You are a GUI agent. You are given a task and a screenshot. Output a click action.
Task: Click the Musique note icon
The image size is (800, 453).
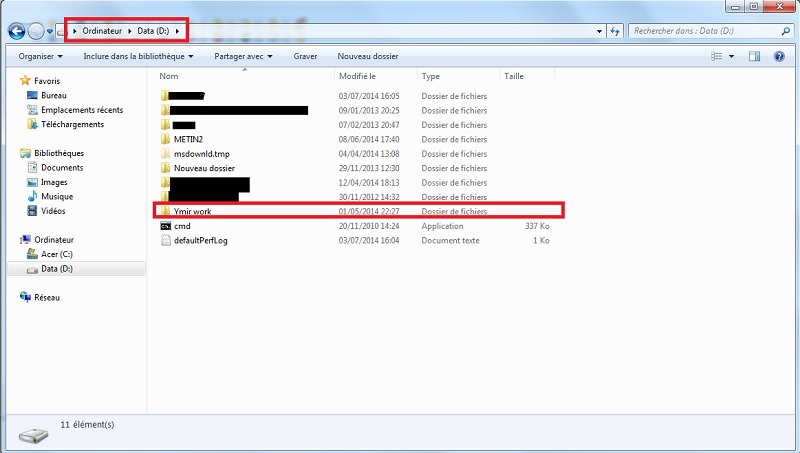(x=32, y=196)
